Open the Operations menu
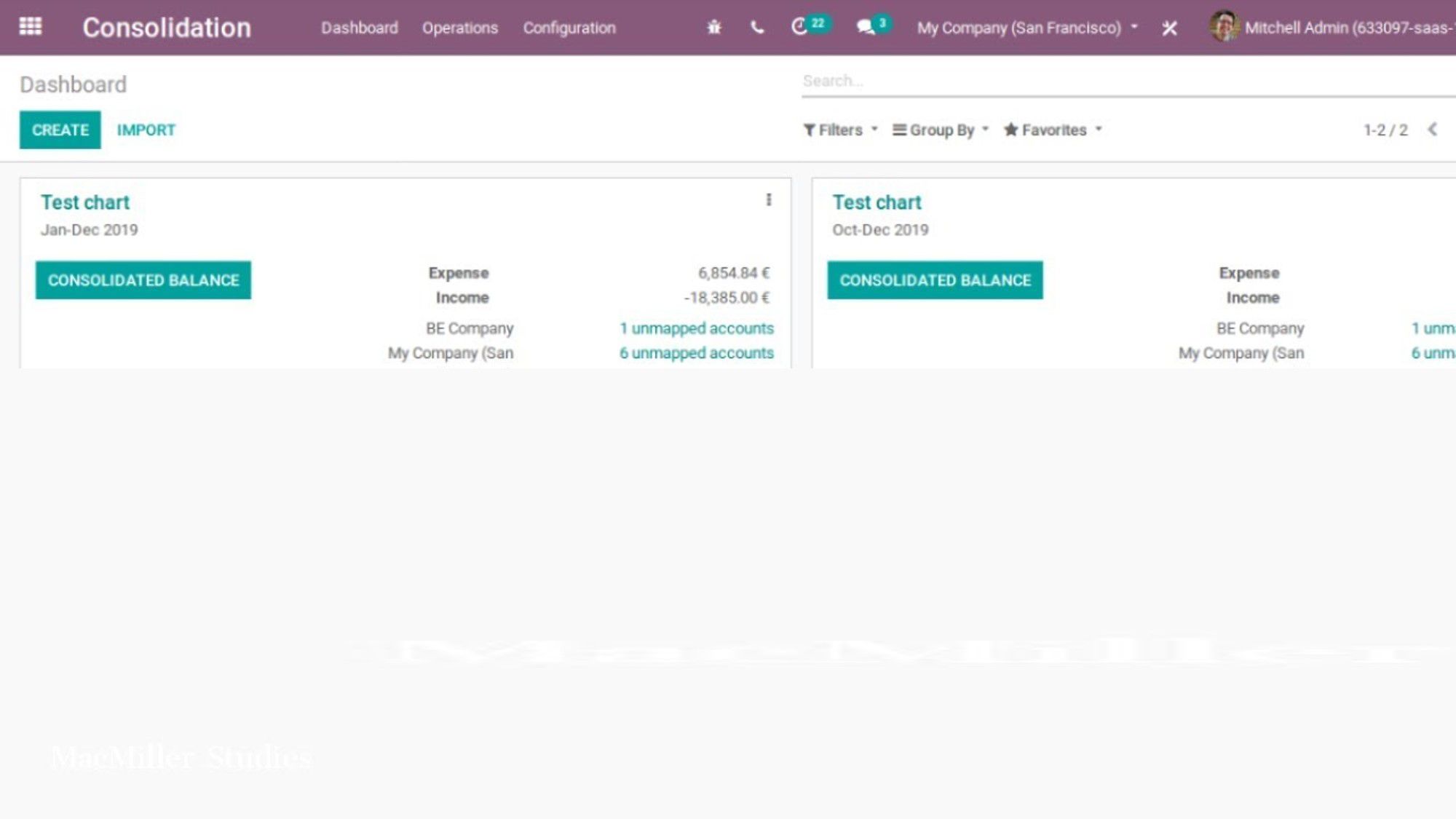1456x819 pixels. (x=459, y=28)
